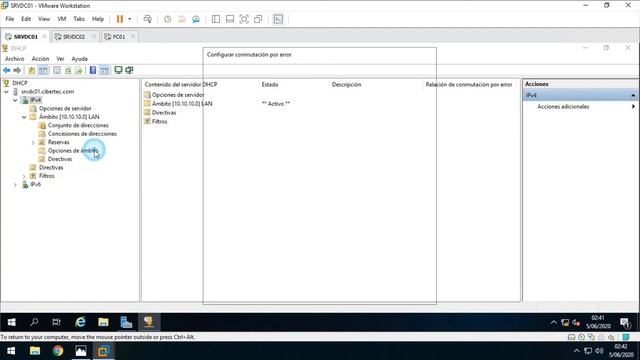Switch to Unity mode icon in VMware toolbar
The height and width of the screenshot is (360, 640).
(x=258, y=19)
